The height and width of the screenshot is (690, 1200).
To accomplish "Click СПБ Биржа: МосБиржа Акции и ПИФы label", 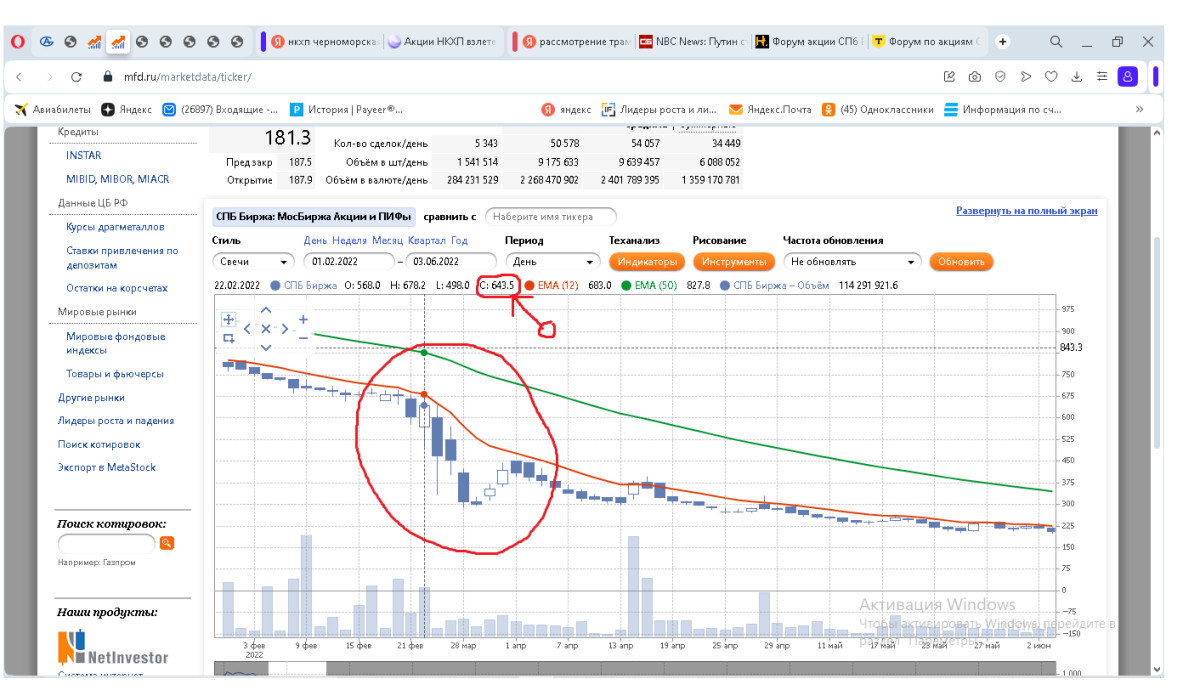I will click(314, 216).
